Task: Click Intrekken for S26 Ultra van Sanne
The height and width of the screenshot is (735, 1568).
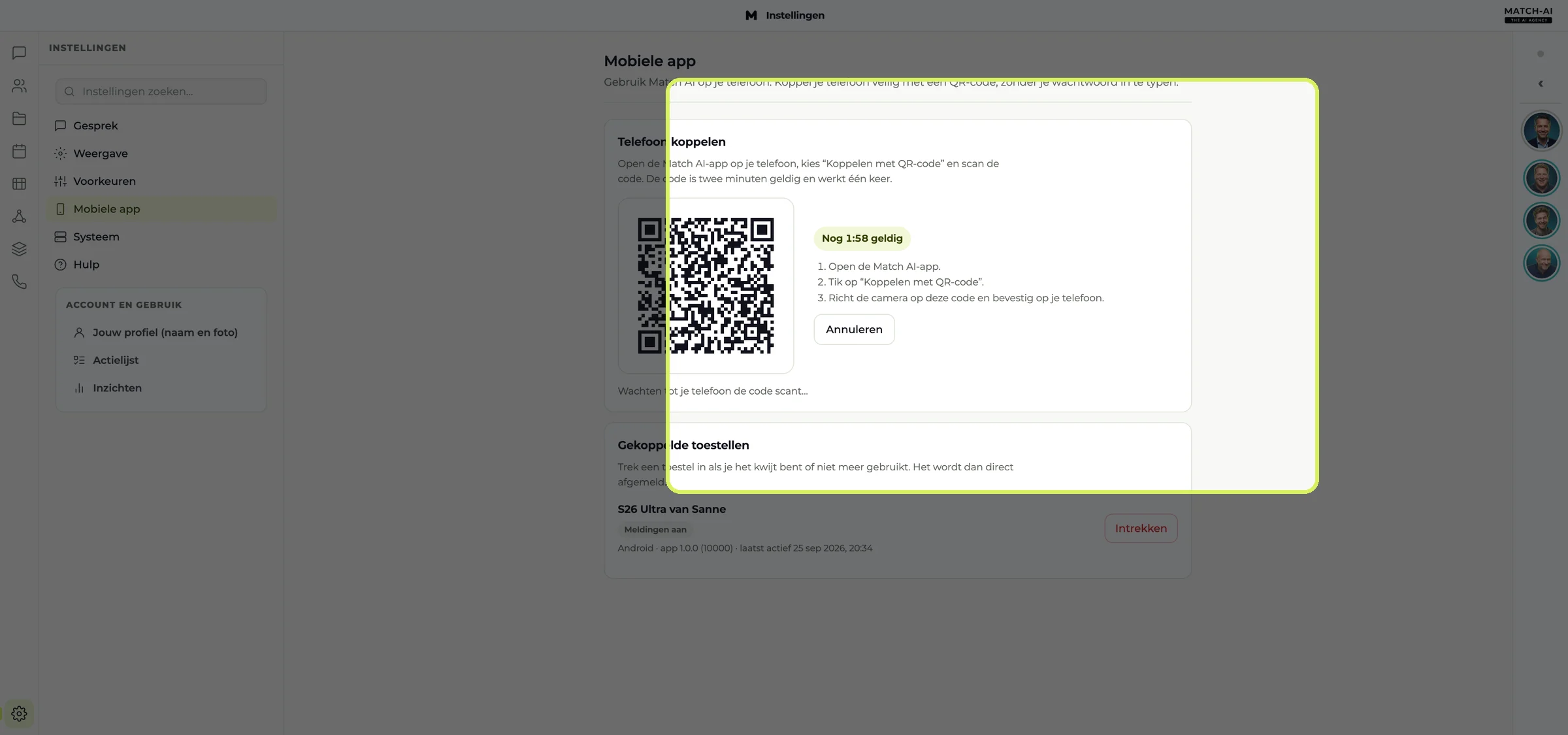Action: [x=1141, y=529]
